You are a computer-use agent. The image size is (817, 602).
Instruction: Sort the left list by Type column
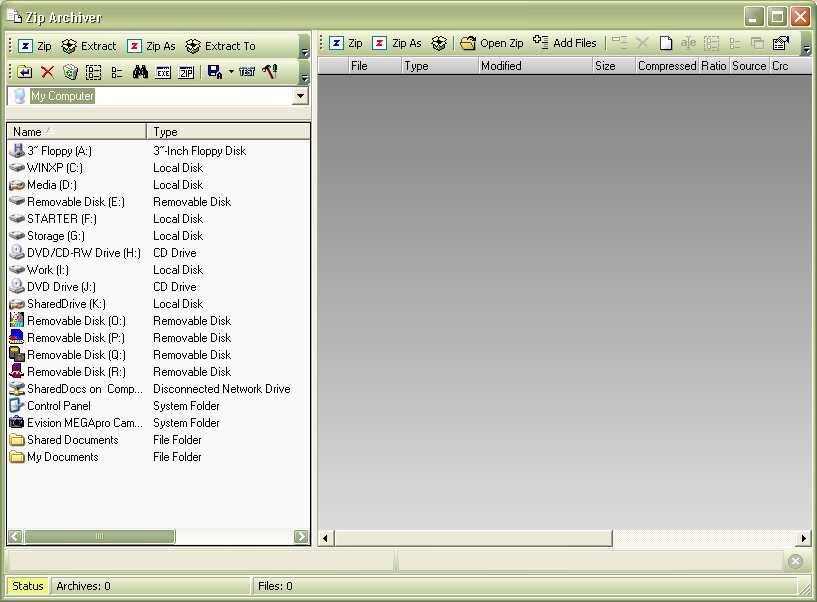pos(228,132)
